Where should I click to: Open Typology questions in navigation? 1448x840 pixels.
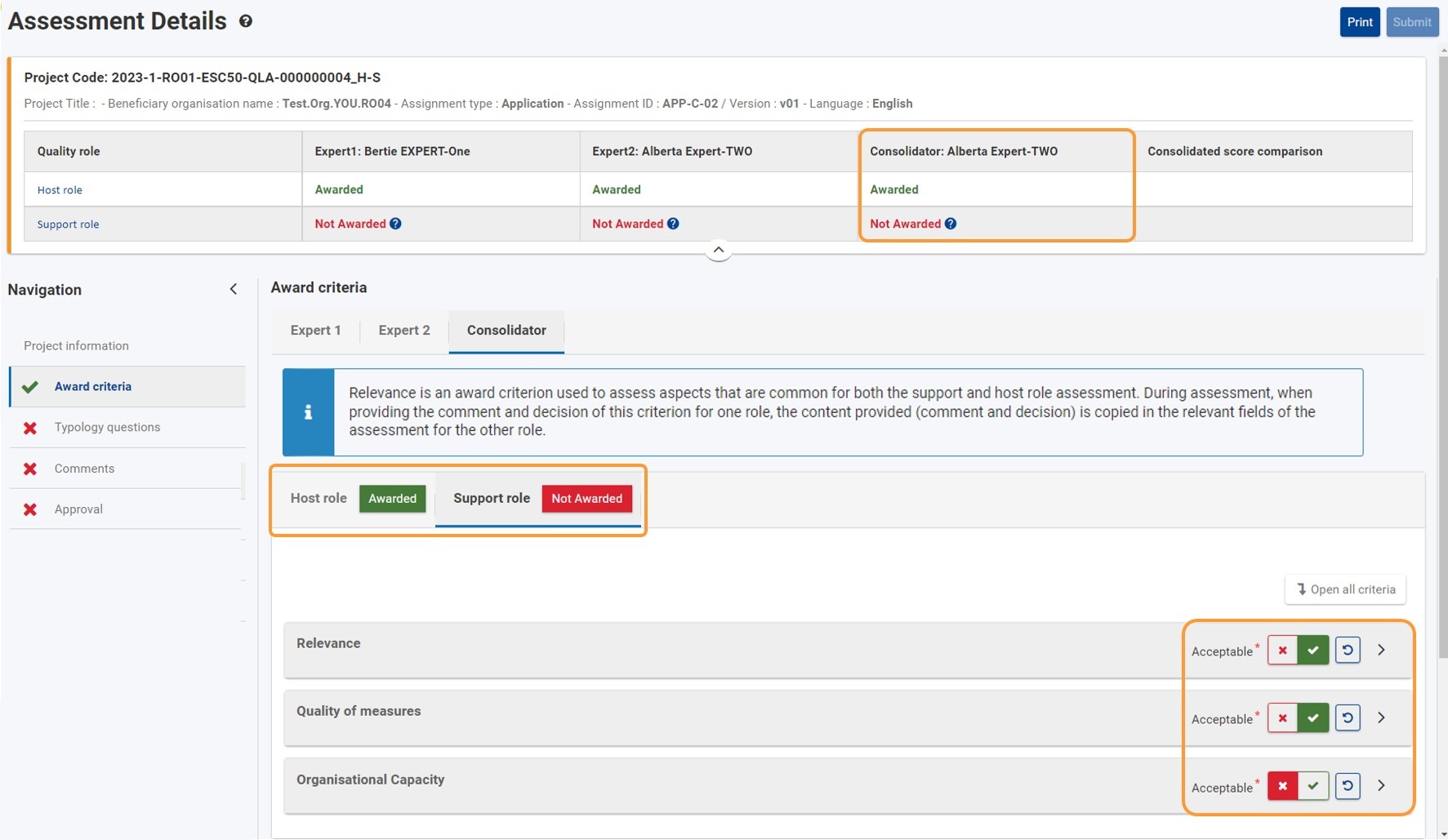point(107,428)
